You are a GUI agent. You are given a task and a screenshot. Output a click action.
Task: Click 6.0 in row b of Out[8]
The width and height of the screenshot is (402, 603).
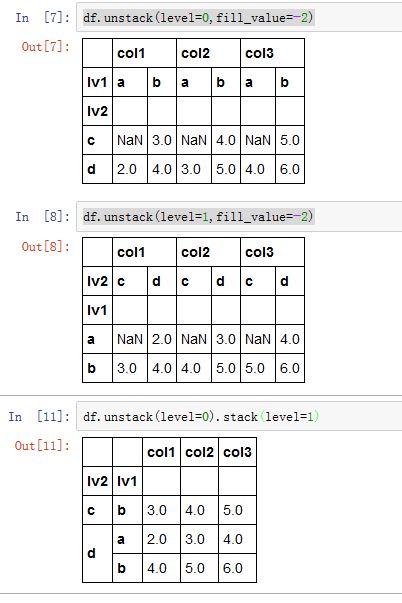coord(290,368)
